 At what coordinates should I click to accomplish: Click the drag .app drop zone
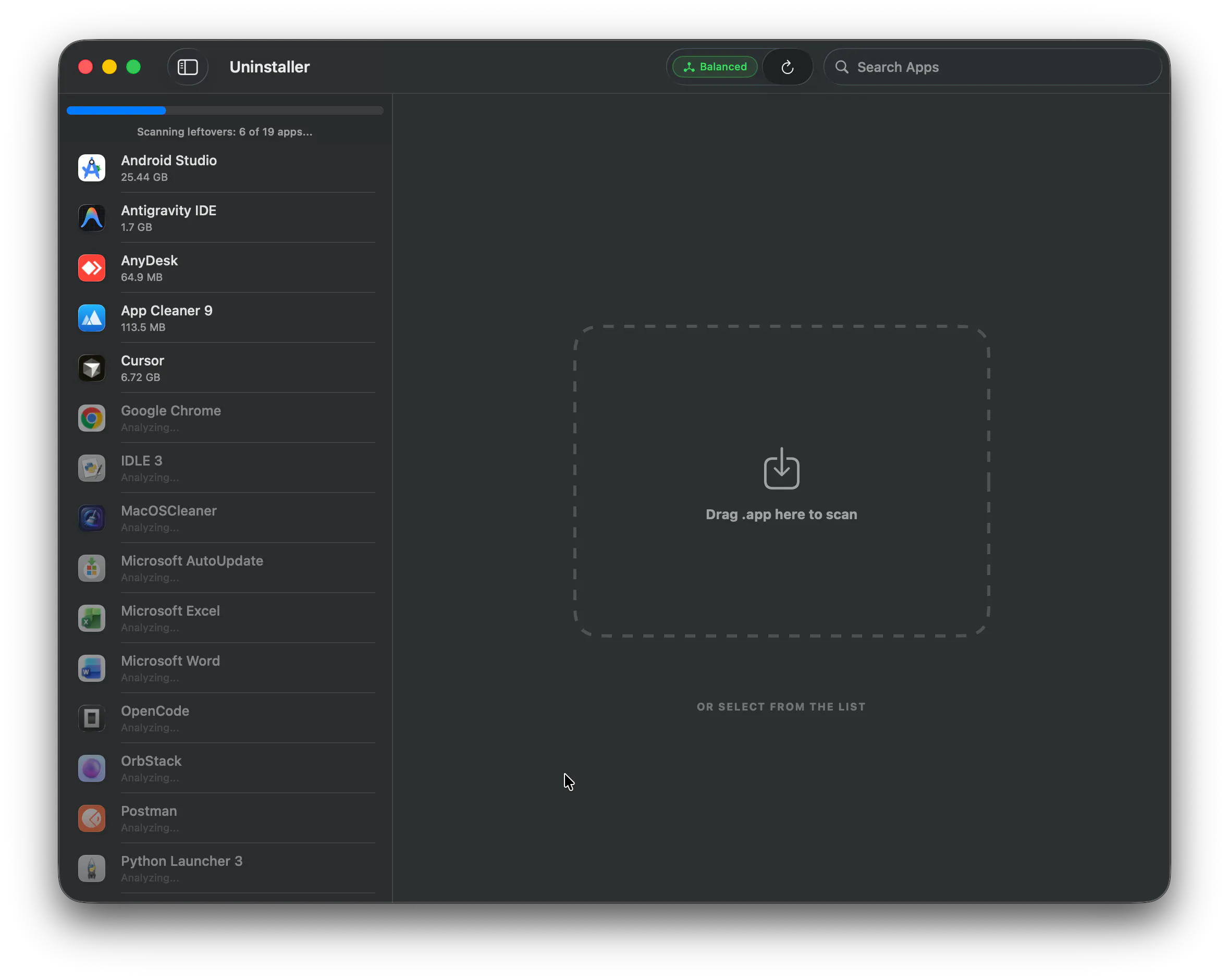pos(781,481)
